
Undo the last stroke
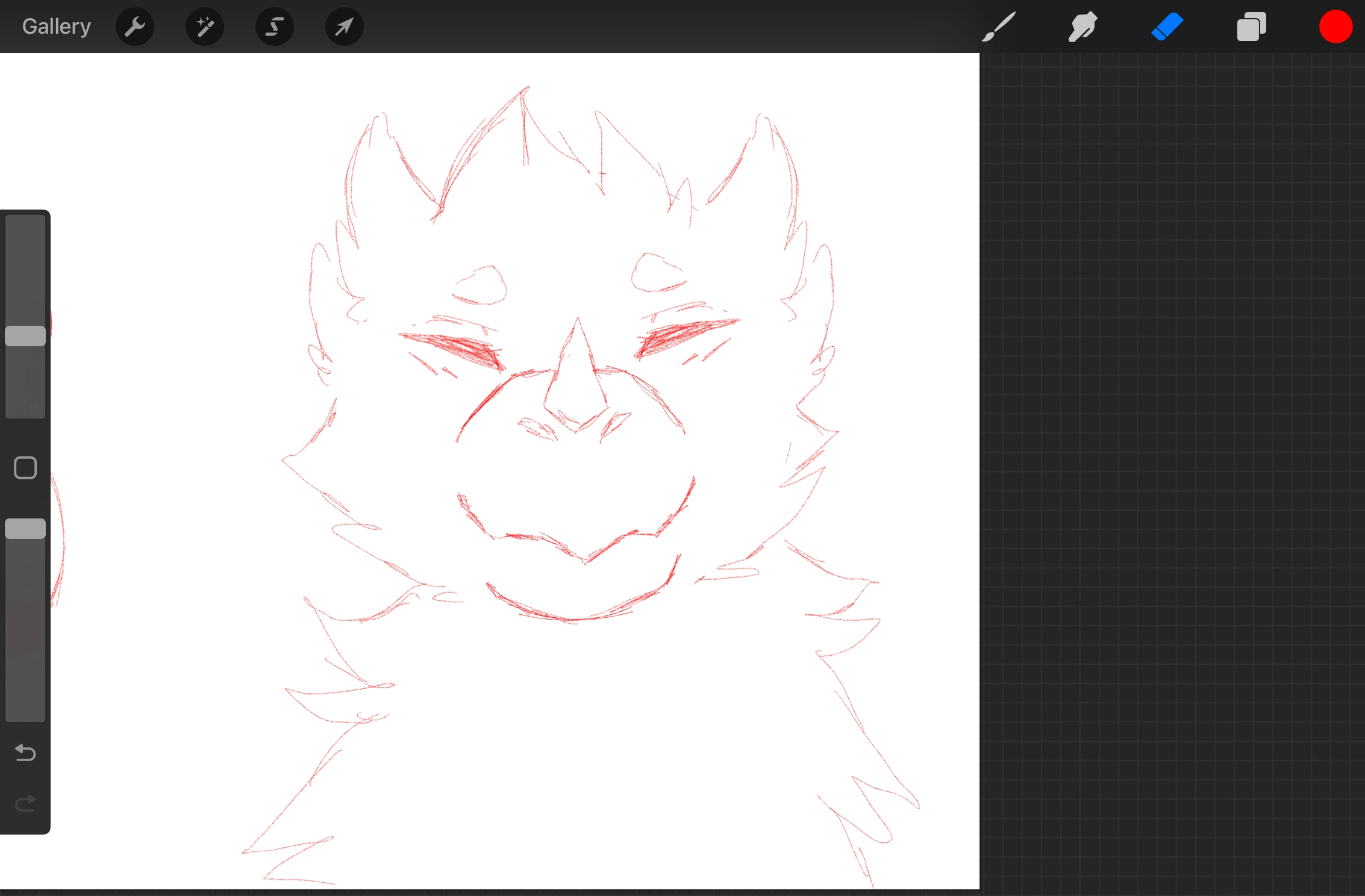25,753
